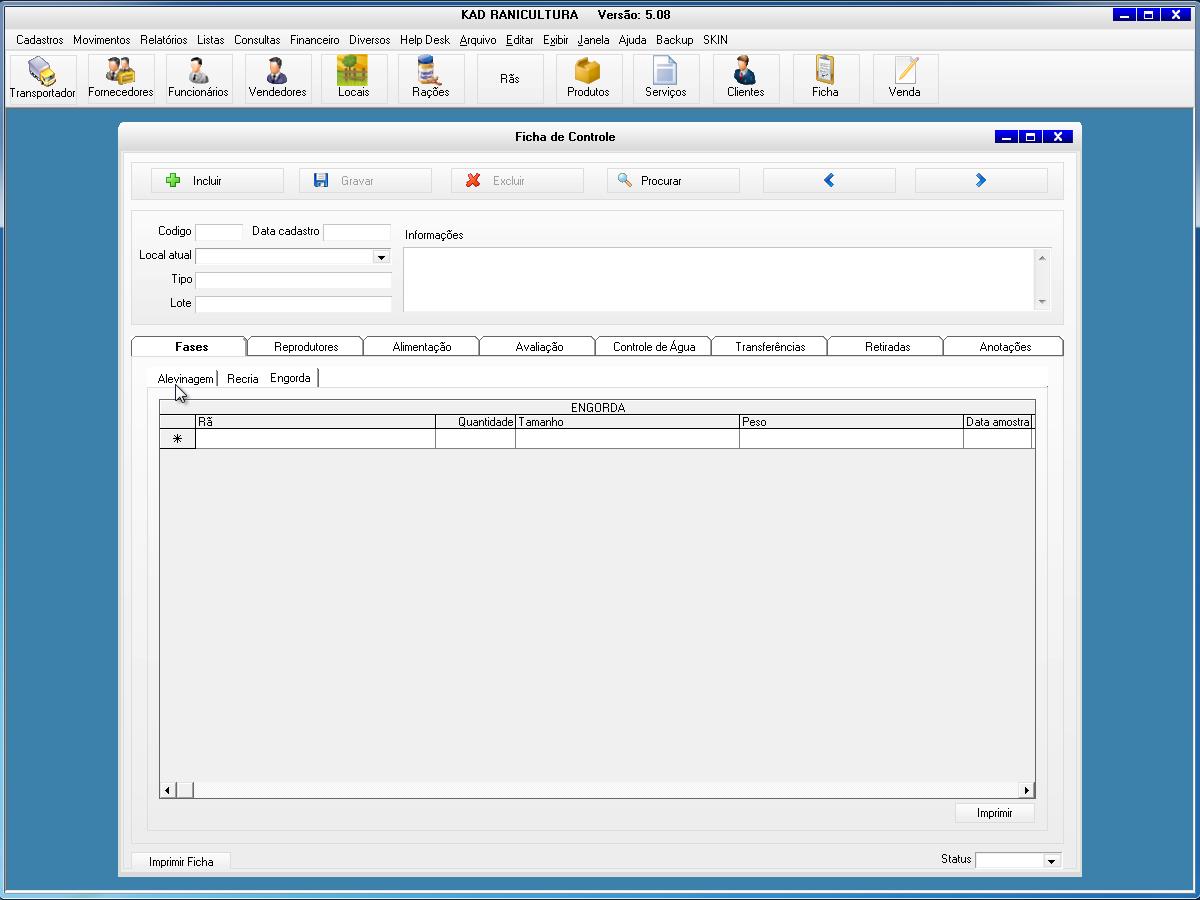Click the Rã column header
Viewport: 1200px width, 900px height.
point(316,422)
